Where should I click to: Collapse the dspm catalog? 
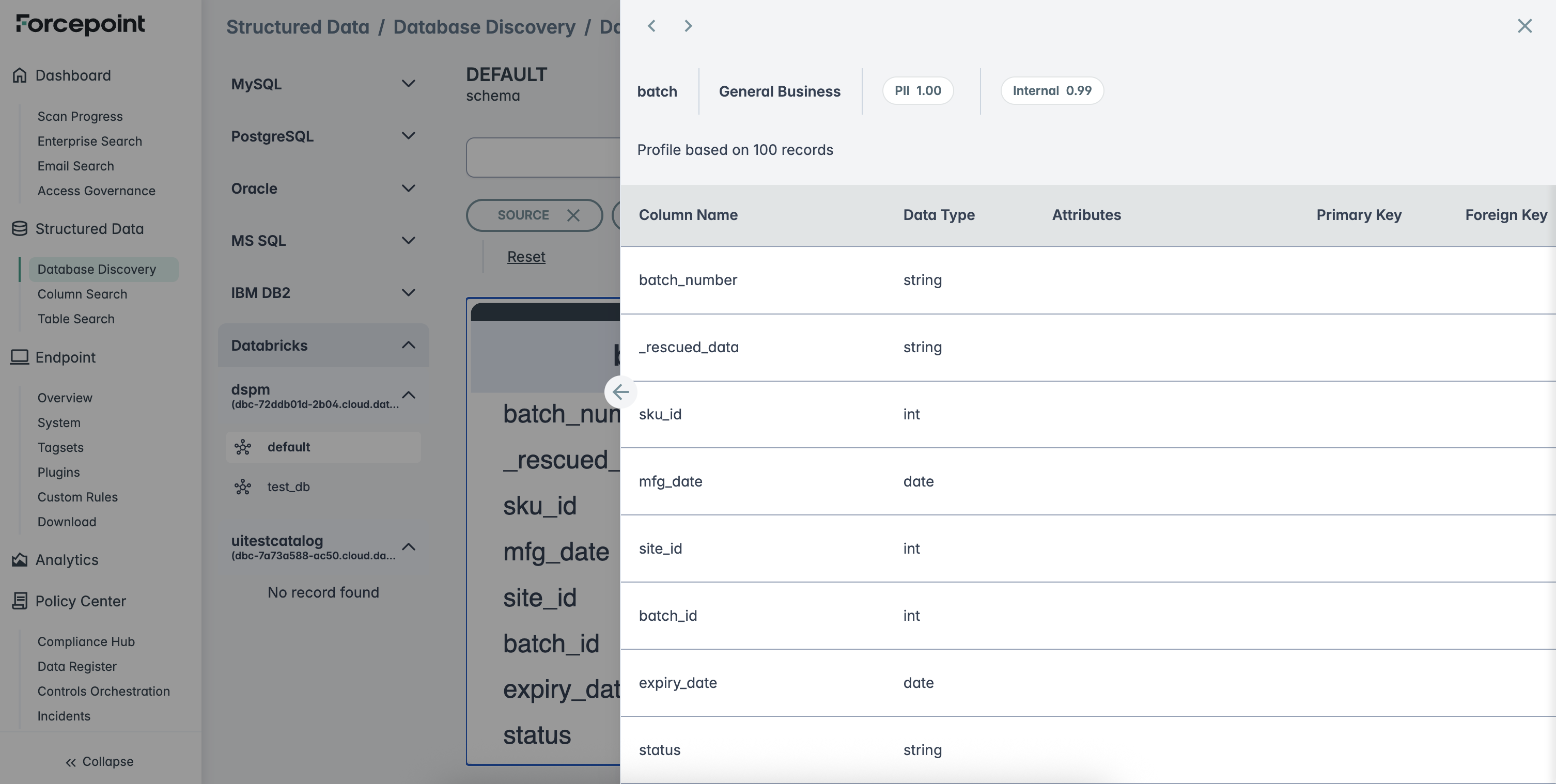pyautogui.click(x=408, y=395)
